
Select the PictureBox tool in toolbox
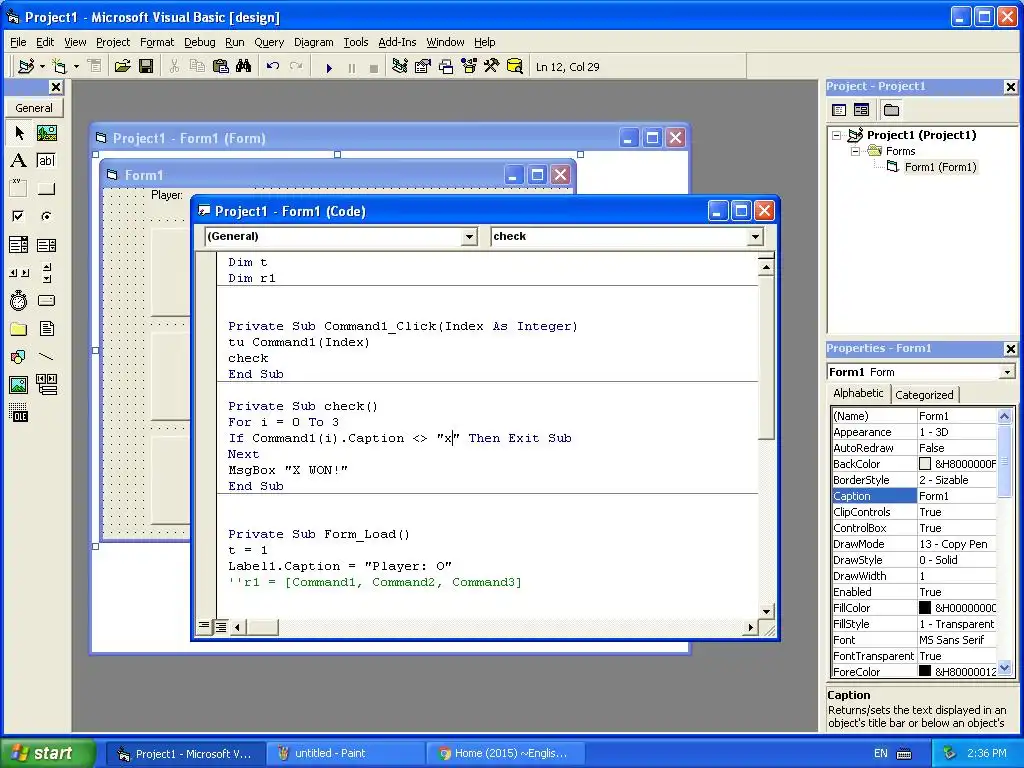tap(46, 133)
